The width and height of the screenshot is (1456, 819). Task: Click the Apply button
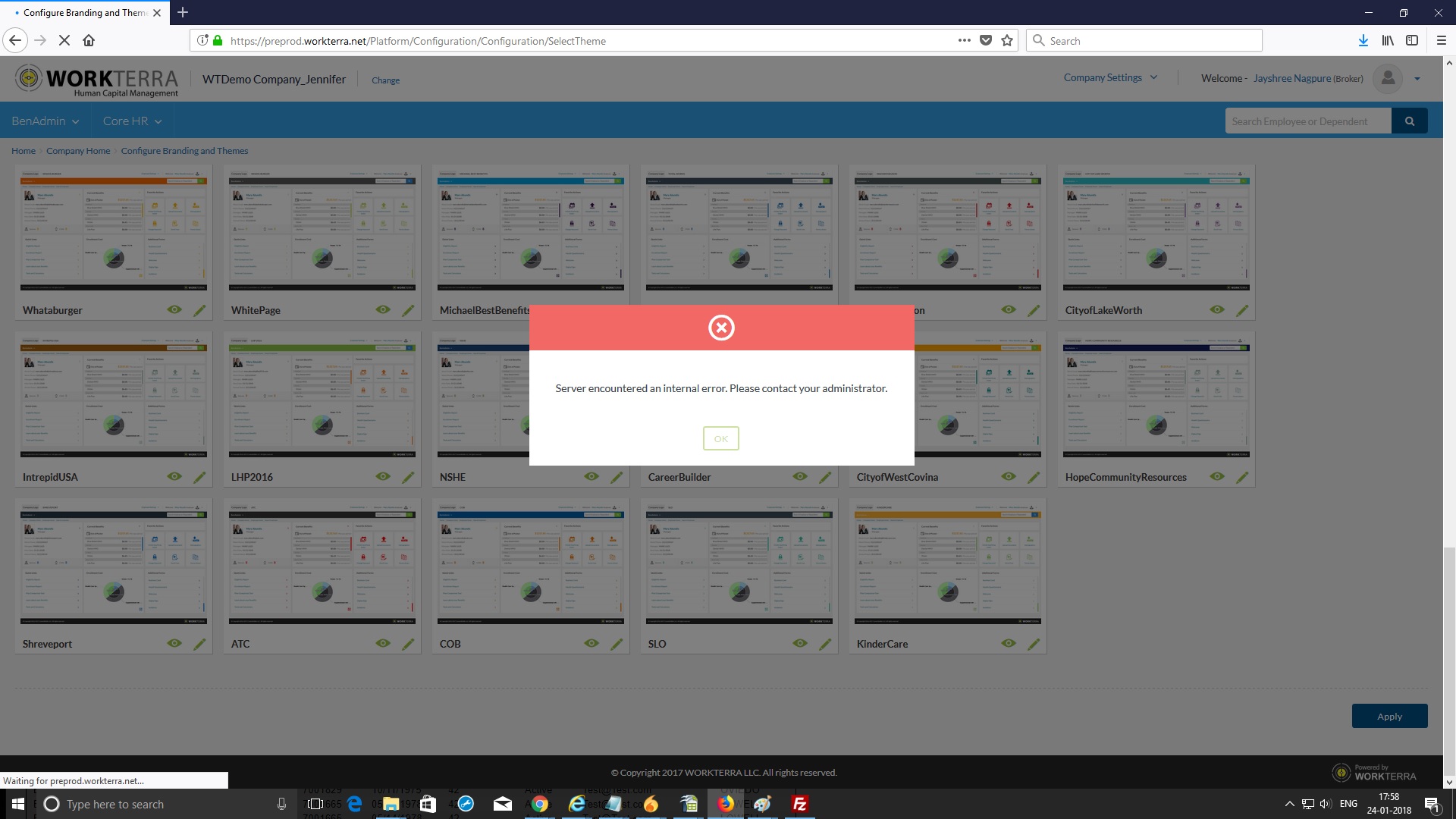(x=1389, y=717)
